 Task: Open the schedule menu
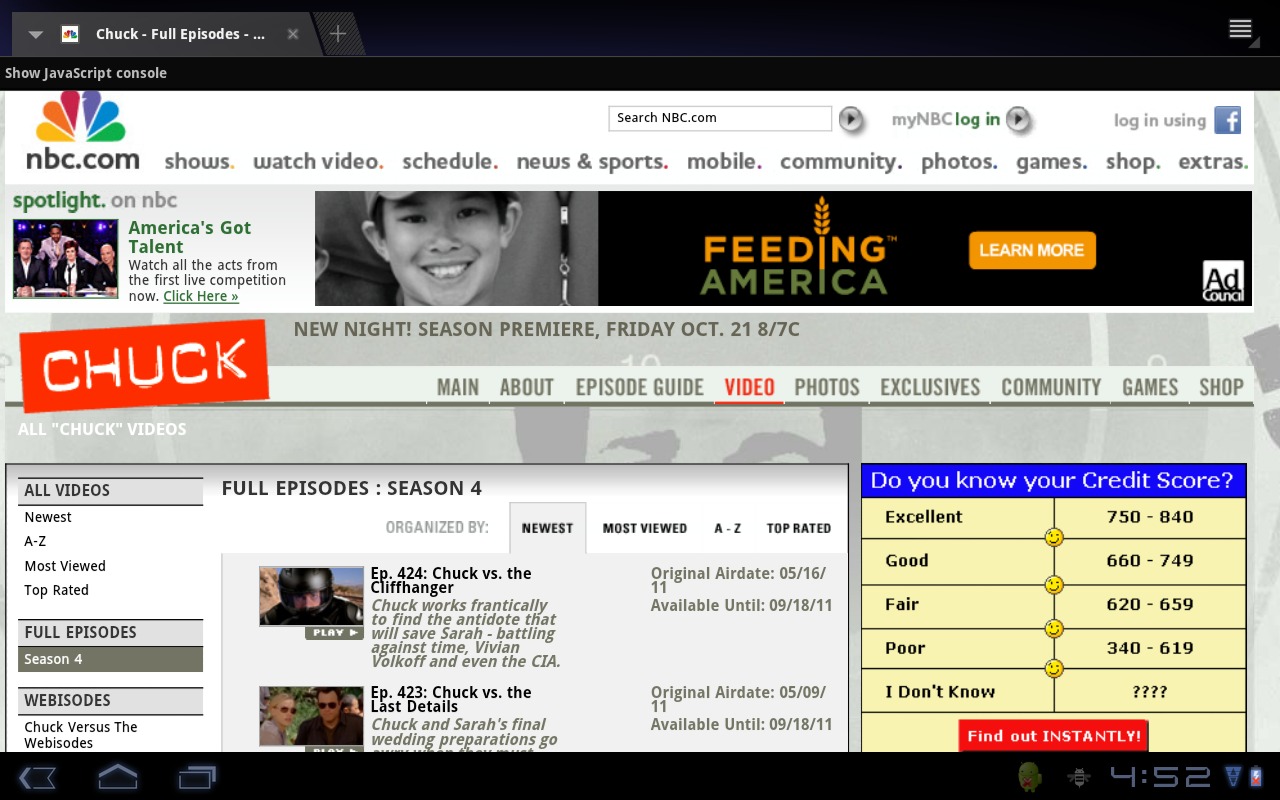450,161
